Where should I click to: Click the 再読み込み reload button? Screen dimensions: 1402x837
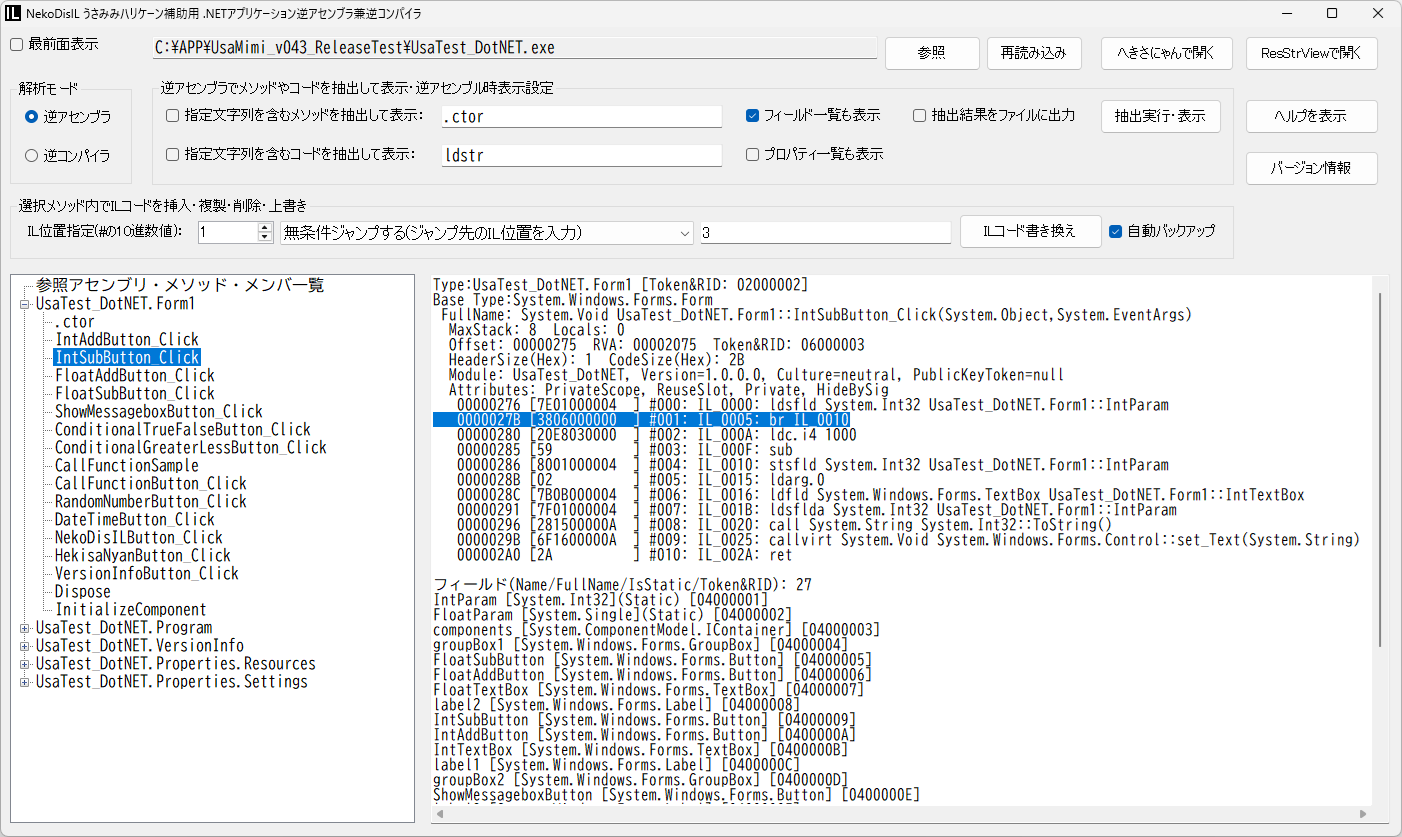(x=1033, y=53)
